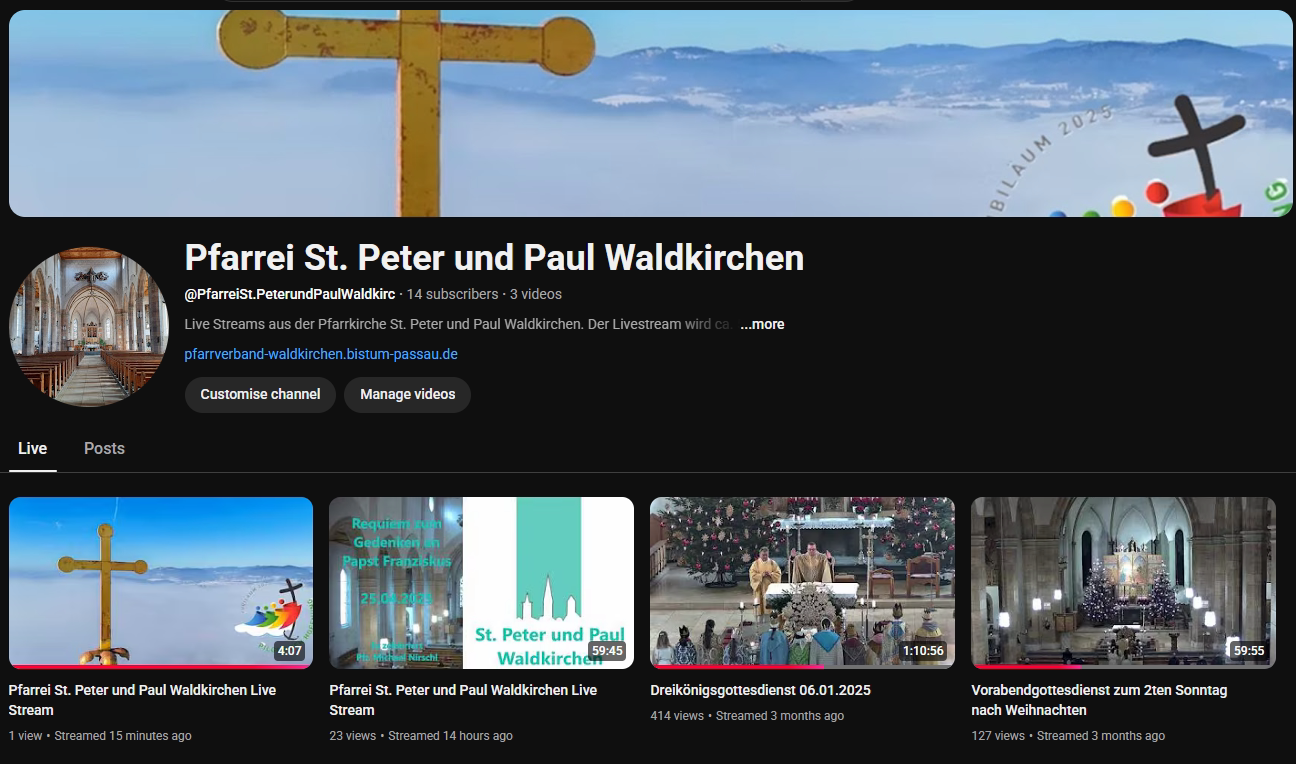Expand channel description with ...more
Screen dimensions: 1296x764
pyautogui.click(x=762, y=324)
